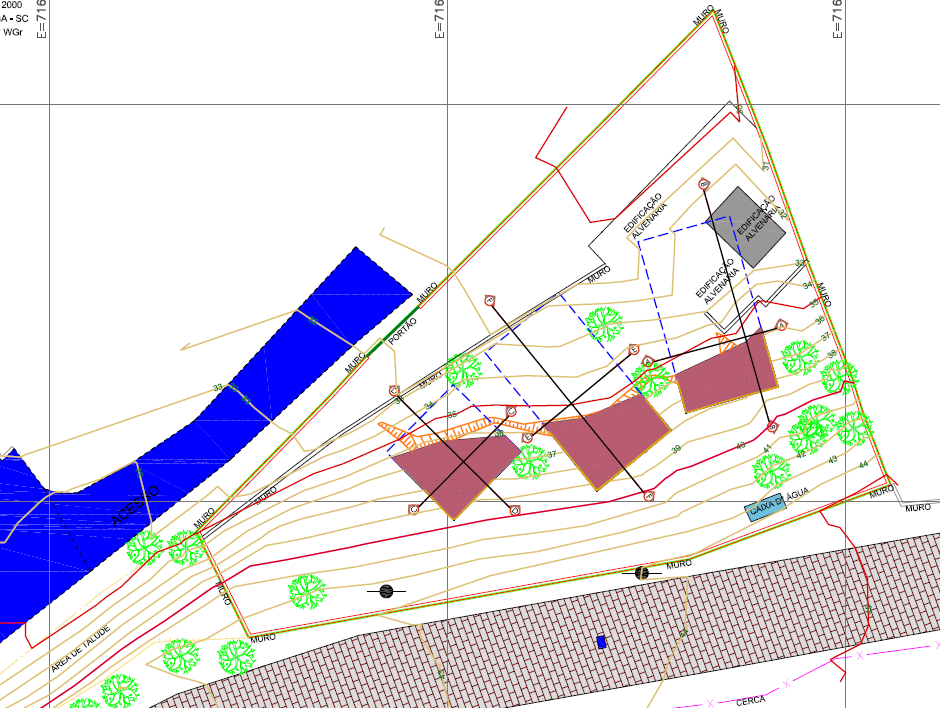The width and height of the screenshot is (940, 708).
Task: Select the middle maroon building polygon
Action: [606, 440]
